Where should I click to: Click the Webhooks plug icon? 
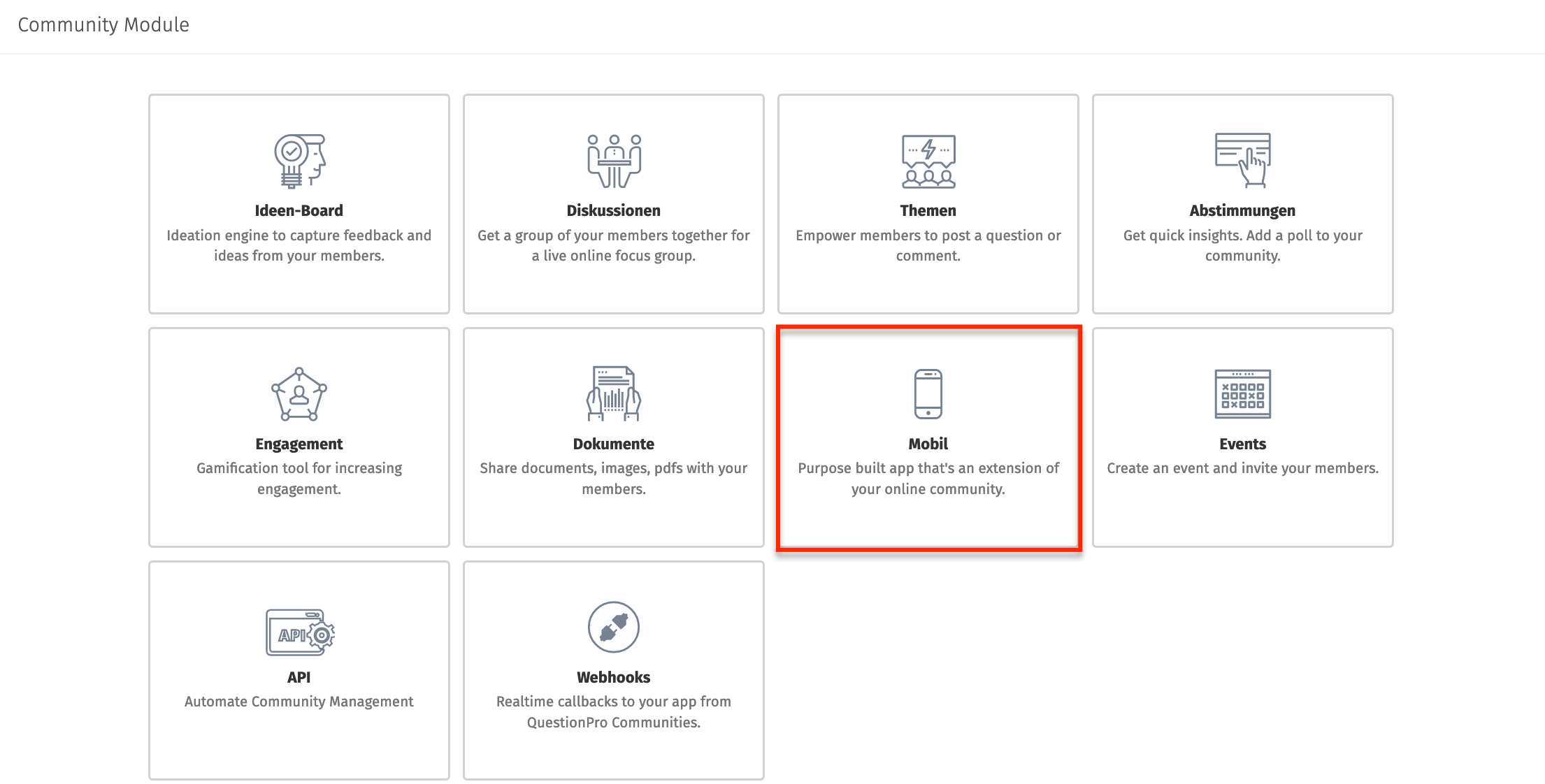[x=613, y=627]
